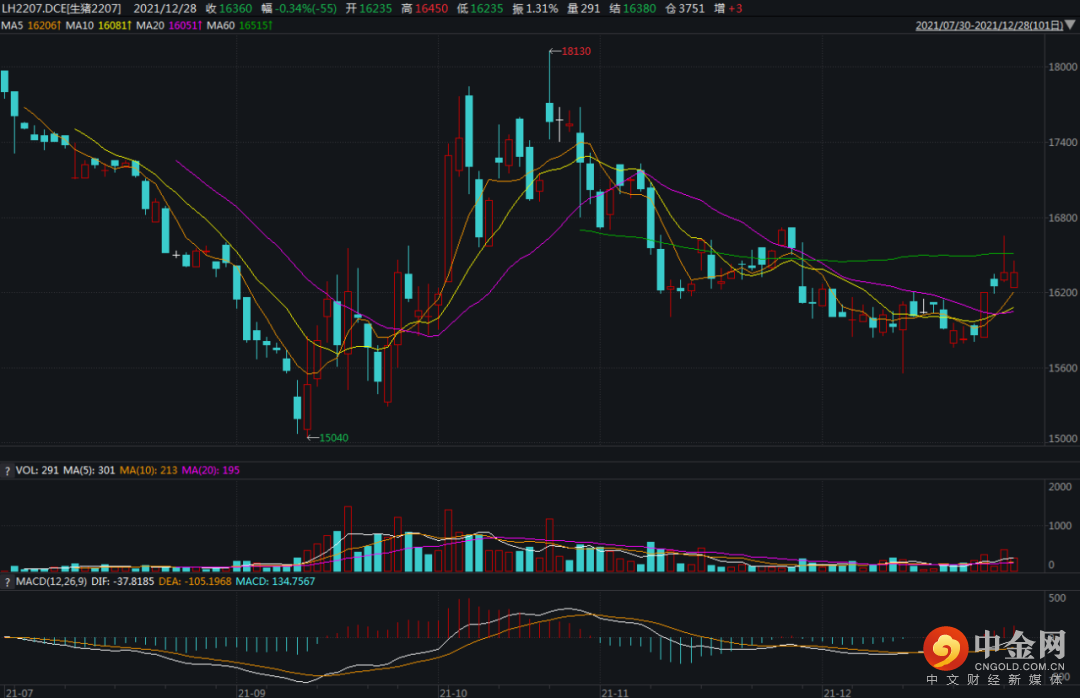
Task: Click the CNGOLD gold coin logo
Action: click(x=946, y=650)
